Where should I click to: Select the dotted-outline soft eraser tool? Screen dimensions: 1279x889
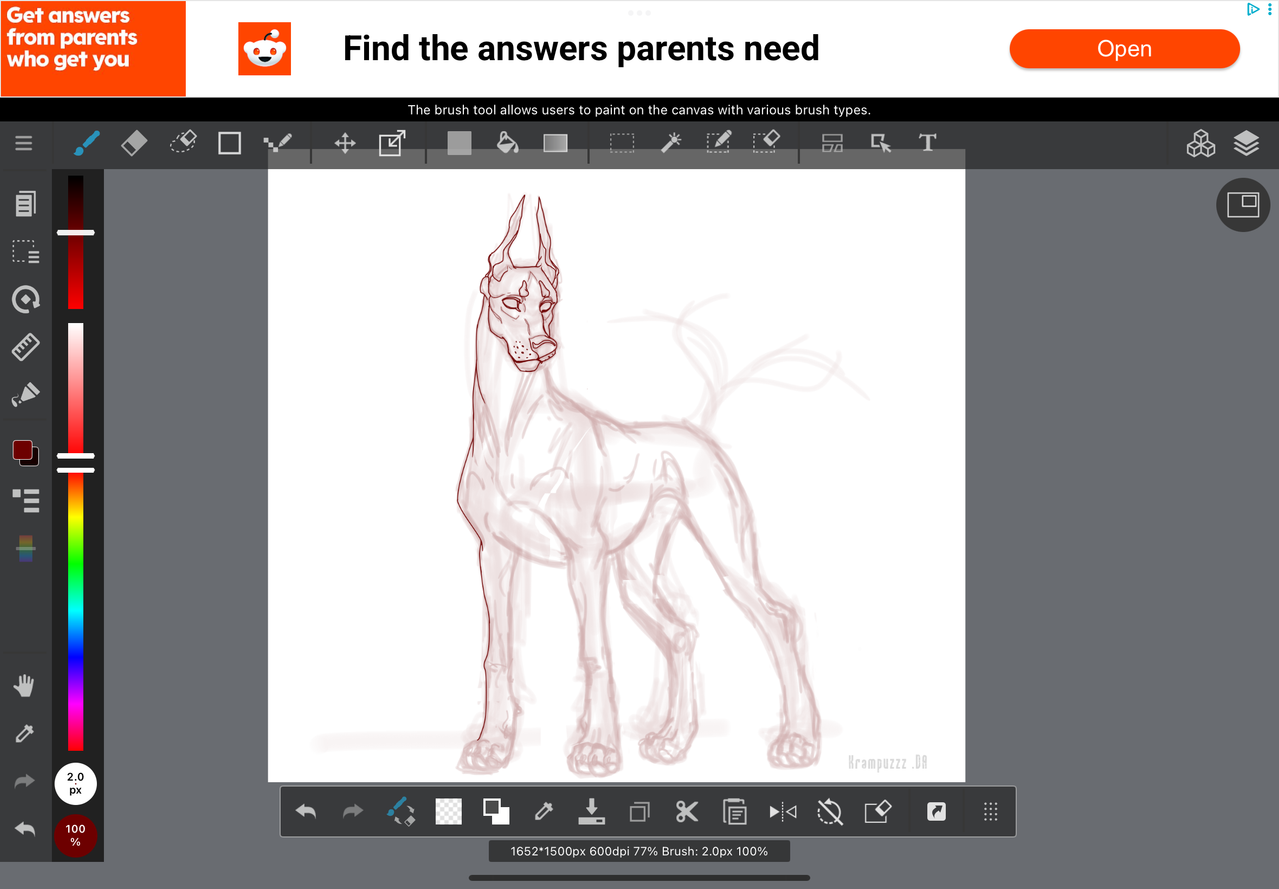pyautogui.click(x=183, y=143)
